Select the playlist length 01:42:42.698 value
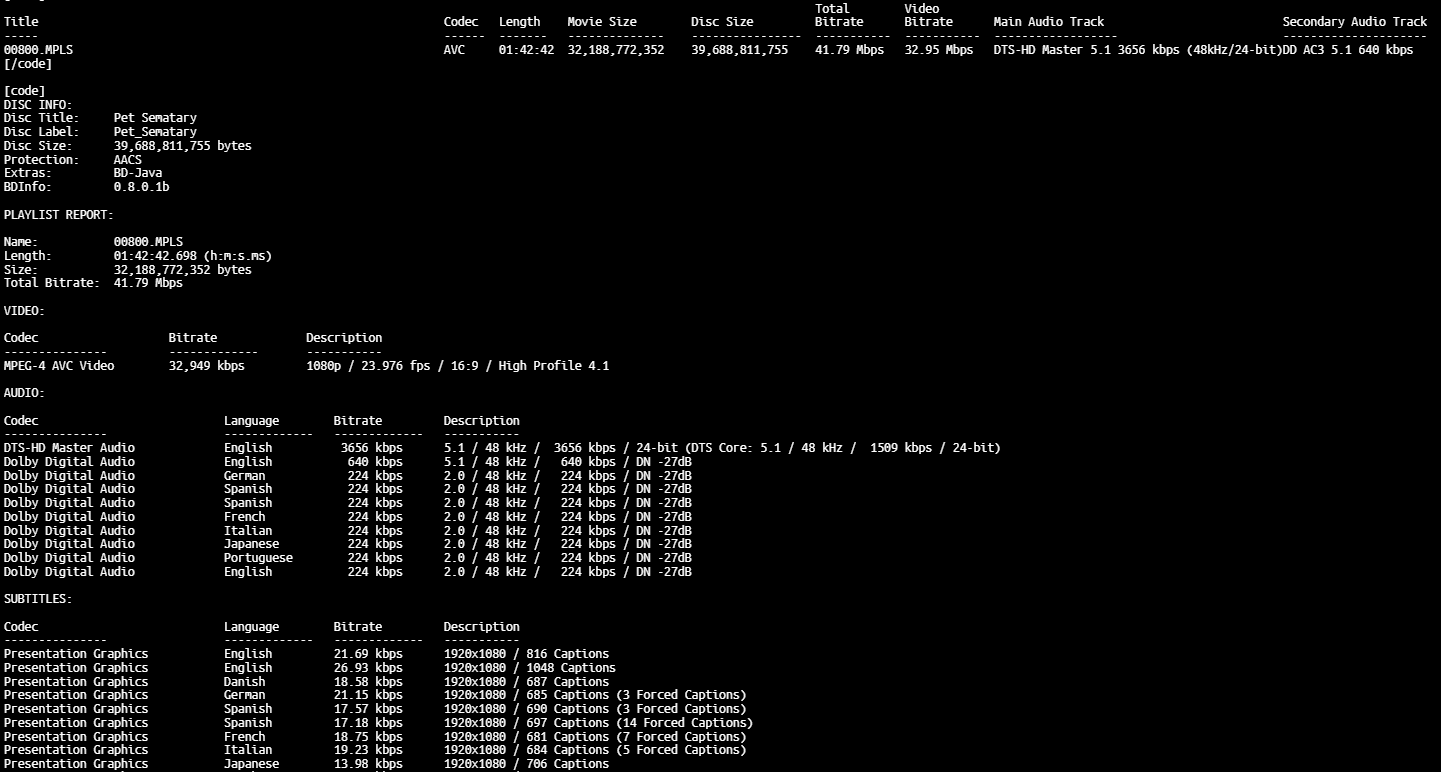 192,256
